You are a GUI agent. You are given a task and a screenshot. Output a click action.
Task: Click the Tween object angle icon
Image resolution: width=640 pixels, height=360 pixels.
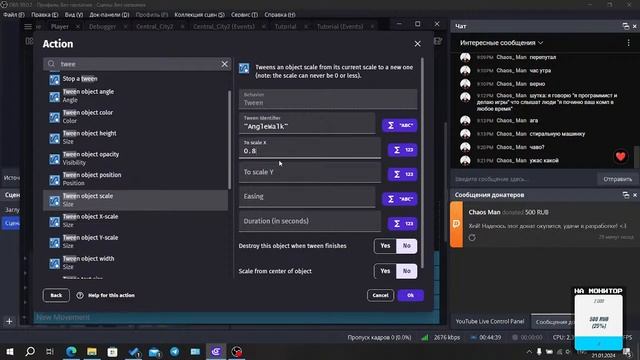point(54,97)
